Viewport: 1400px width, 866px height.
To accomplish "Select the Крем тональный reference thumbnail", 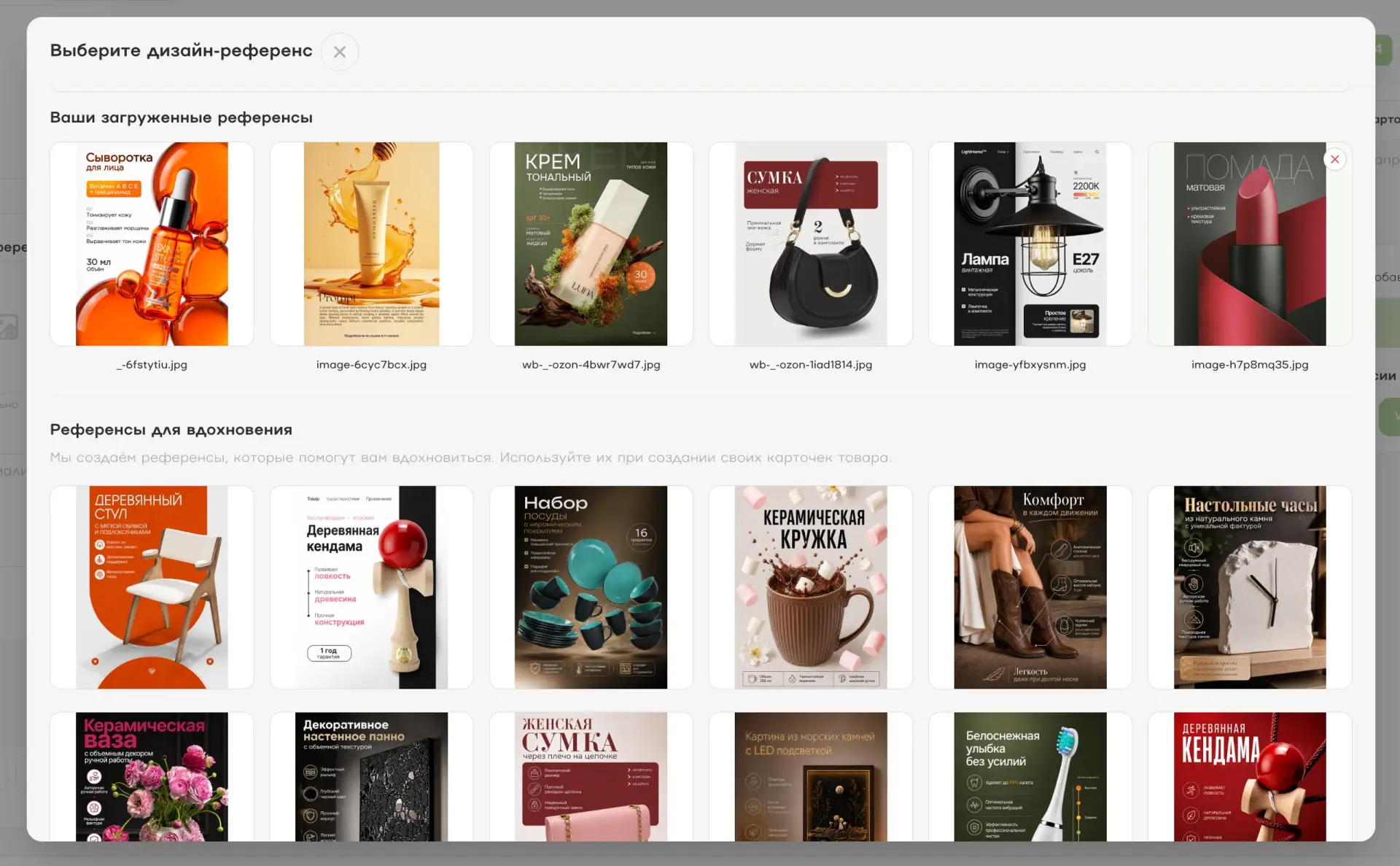I will 591,244.
